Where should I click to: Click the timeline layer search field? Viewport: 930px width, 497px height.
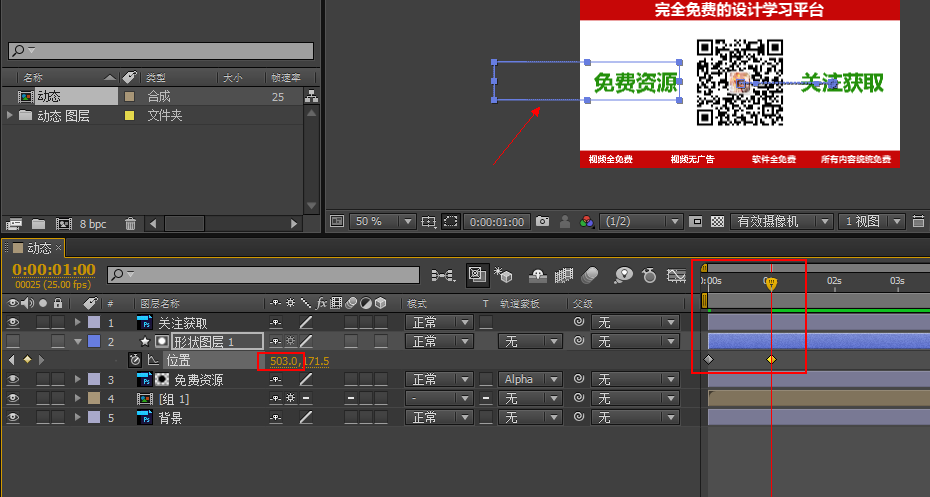click(263, 275)
